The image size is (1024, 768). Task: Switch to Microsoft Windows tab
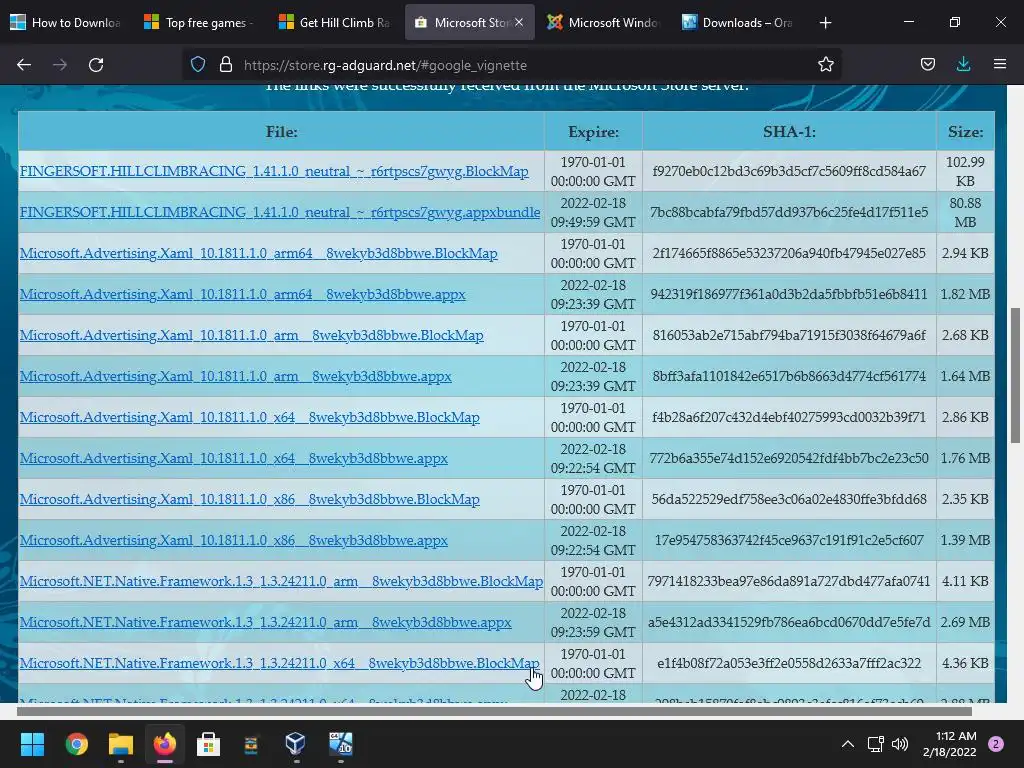pyautogui.click(x=604, y=23)
